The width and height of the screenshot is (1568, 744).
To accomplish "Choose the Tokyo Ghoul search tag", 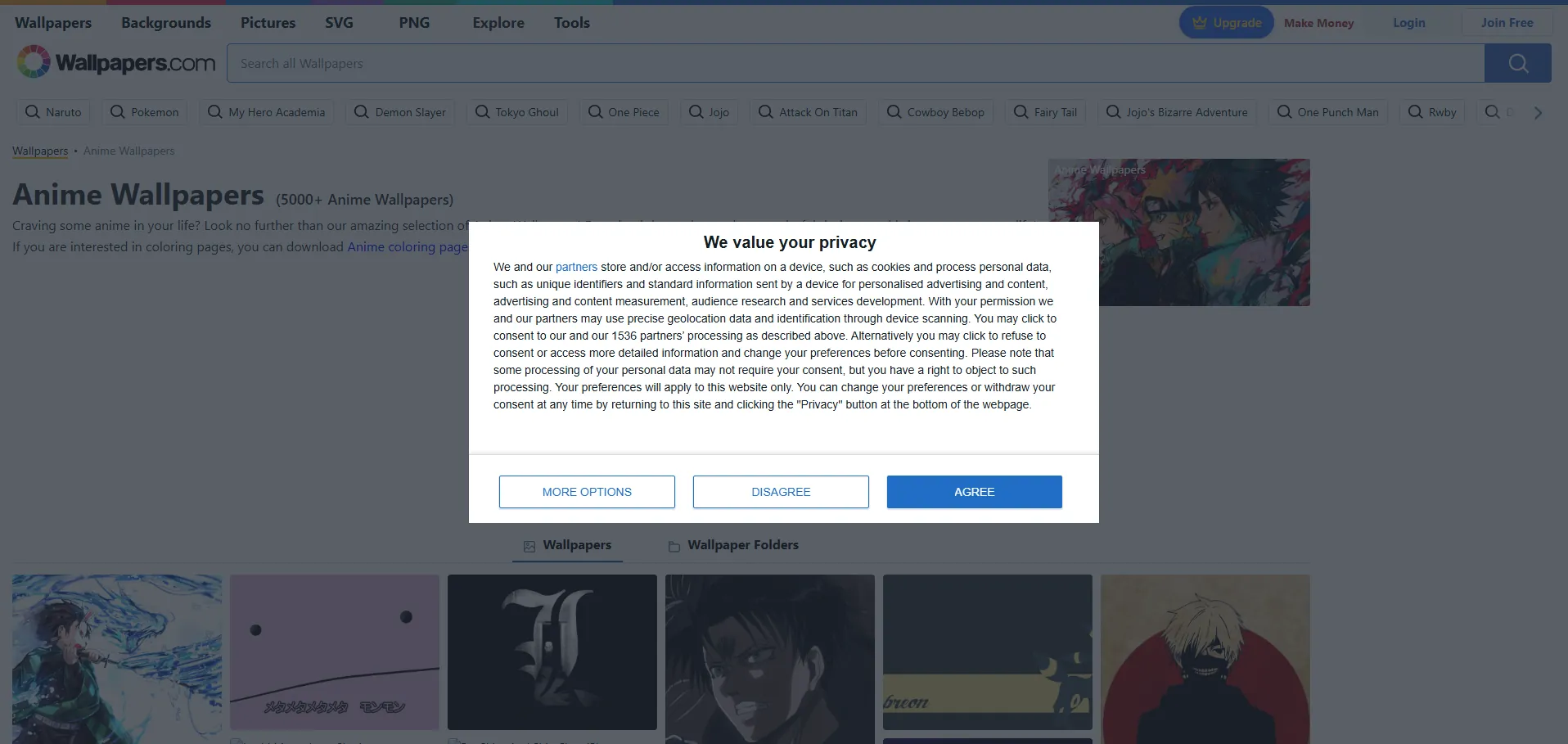I will (x=517, y=112).
